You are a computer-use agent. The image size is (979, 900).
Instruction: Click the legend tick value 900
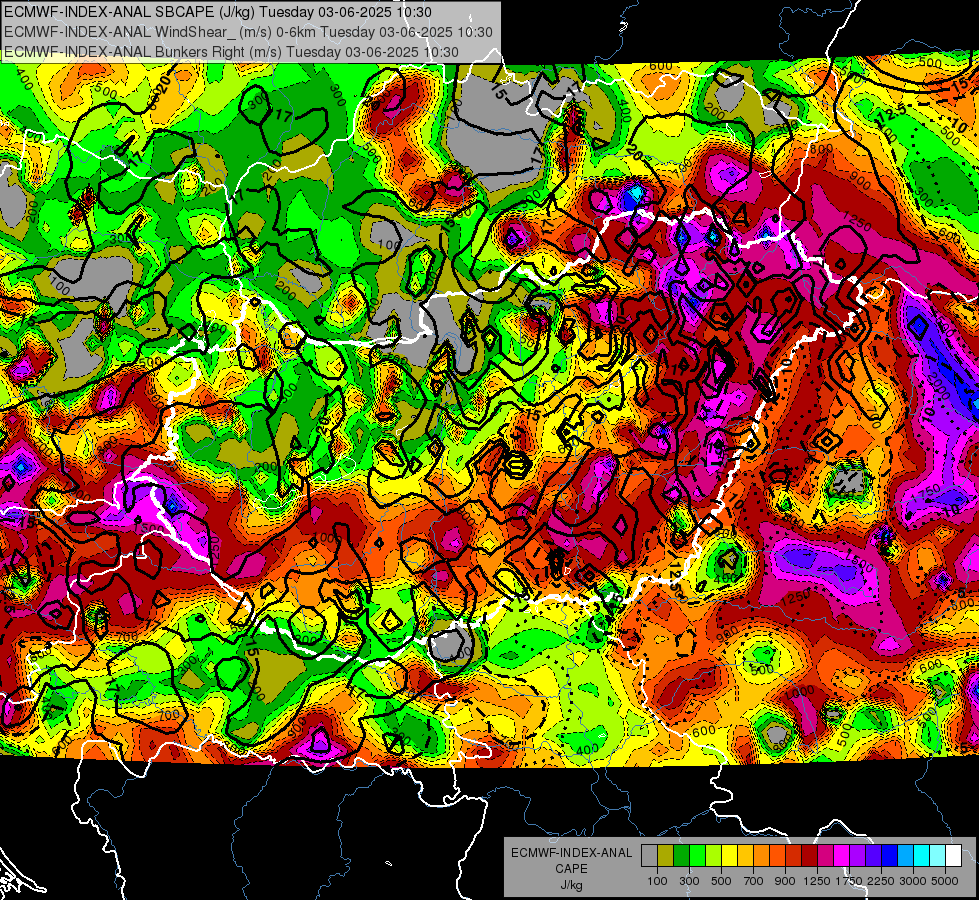(785, 881)
